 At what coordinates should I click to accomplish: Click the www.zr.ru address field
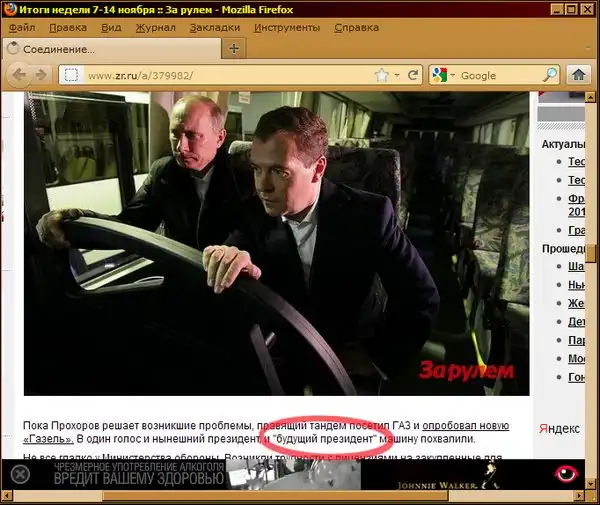point(220,75)
